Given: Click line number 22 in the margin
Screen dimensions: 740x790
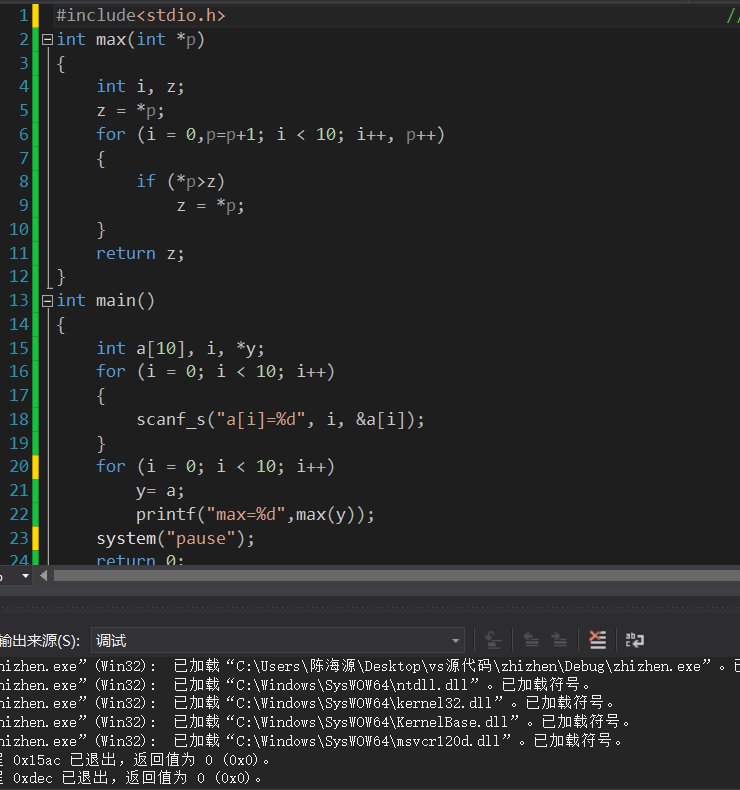Looking at the screenshot, I should pyautogui.click(x=19, y=514).
